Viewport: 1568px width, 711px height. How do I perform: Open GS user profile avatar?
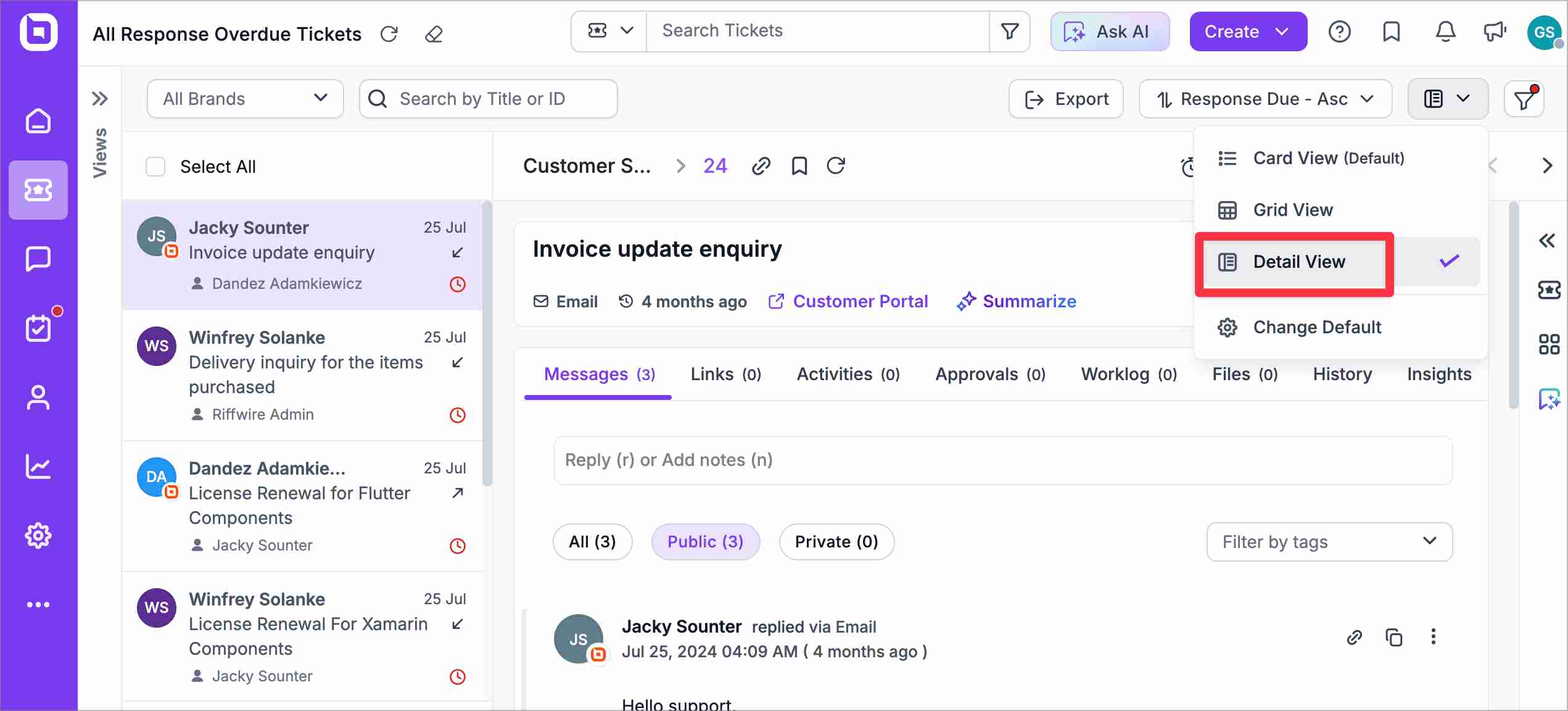1545,32
